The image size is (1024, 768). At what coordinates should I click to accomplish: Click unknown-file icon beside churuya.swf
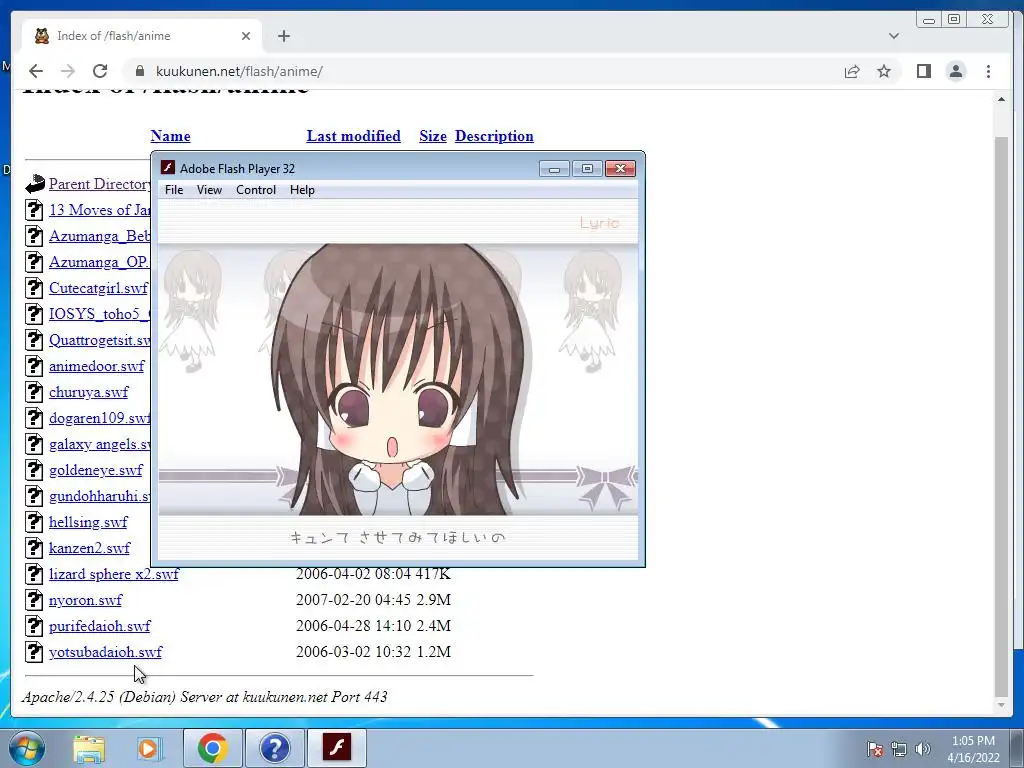pos(34,392)
